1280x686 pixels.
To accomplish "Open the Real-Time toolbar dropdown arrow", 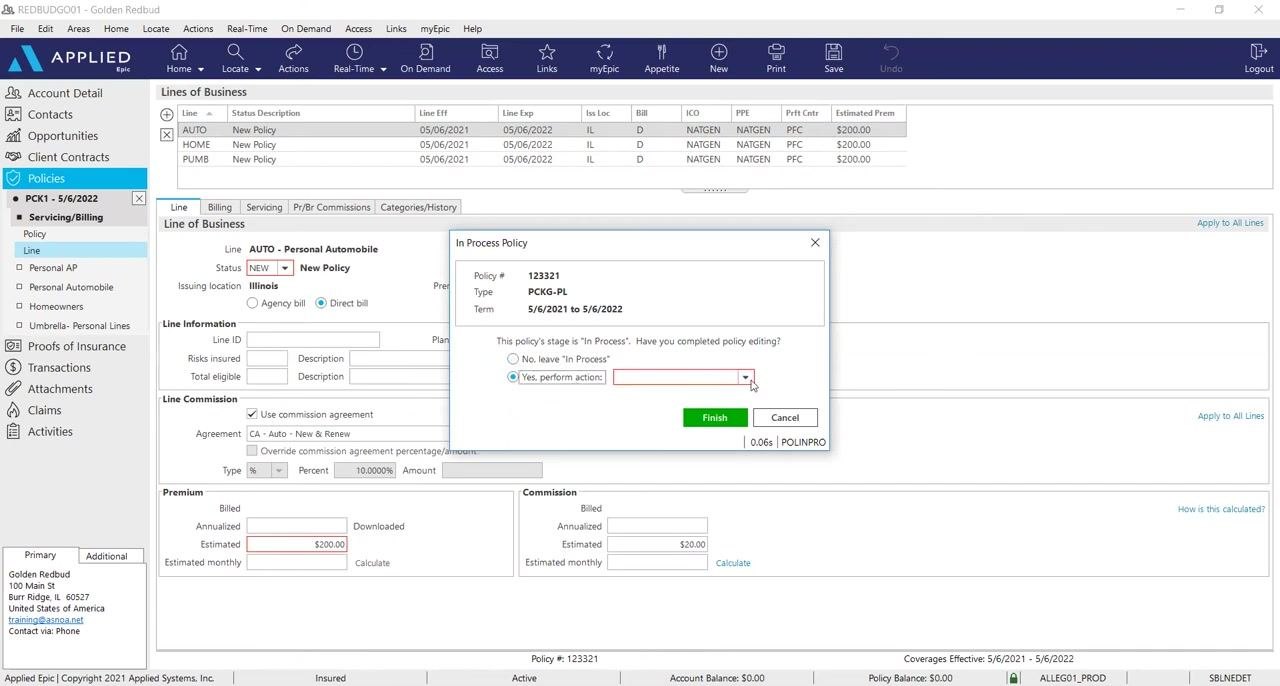I will (x=383, y=70).
